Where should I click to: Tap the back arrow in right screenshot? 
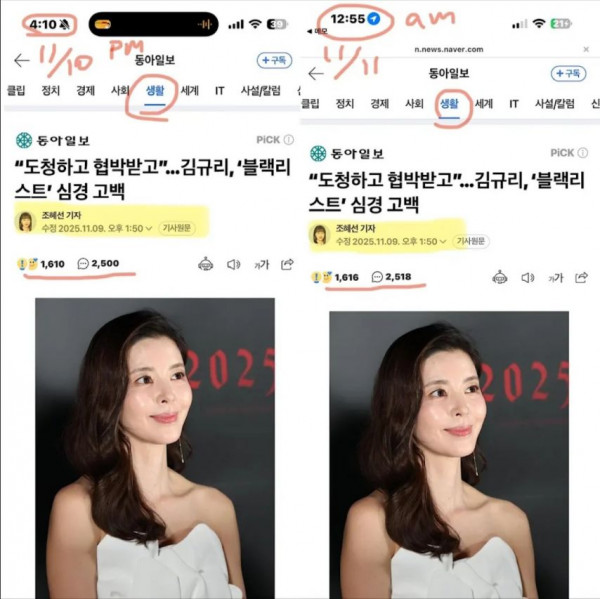coord(316,73)
